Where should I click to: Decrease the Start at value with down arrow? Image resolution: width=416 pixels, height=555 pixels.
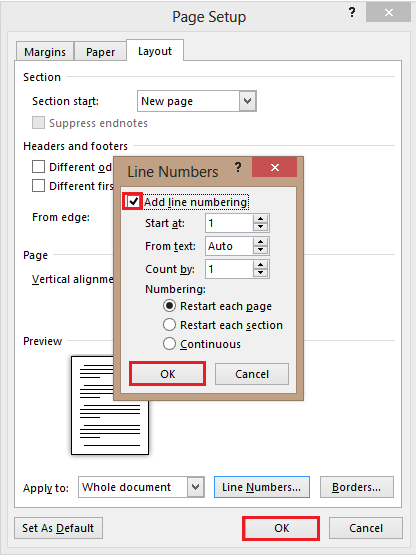coord(261,227)
